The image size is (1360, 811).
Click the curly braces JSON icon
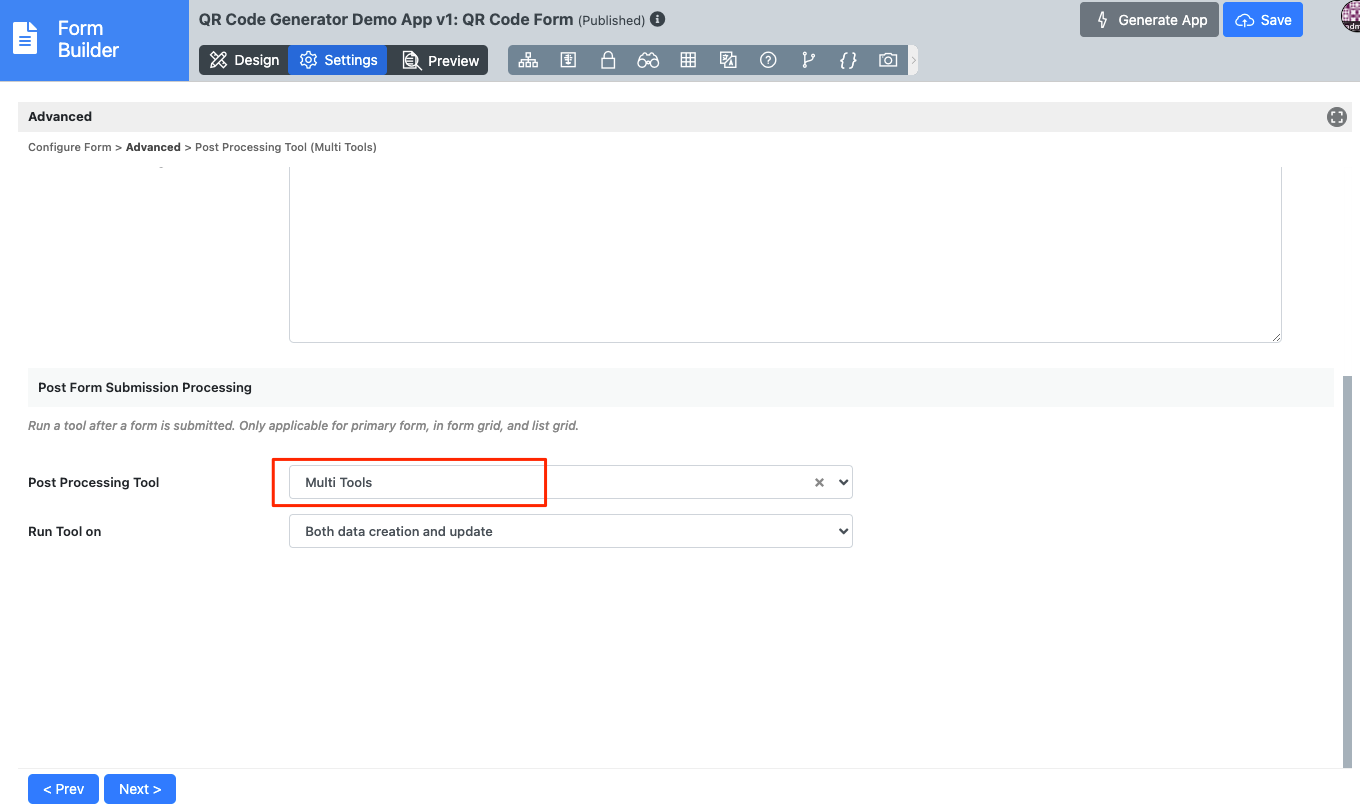tap(848, 60)
